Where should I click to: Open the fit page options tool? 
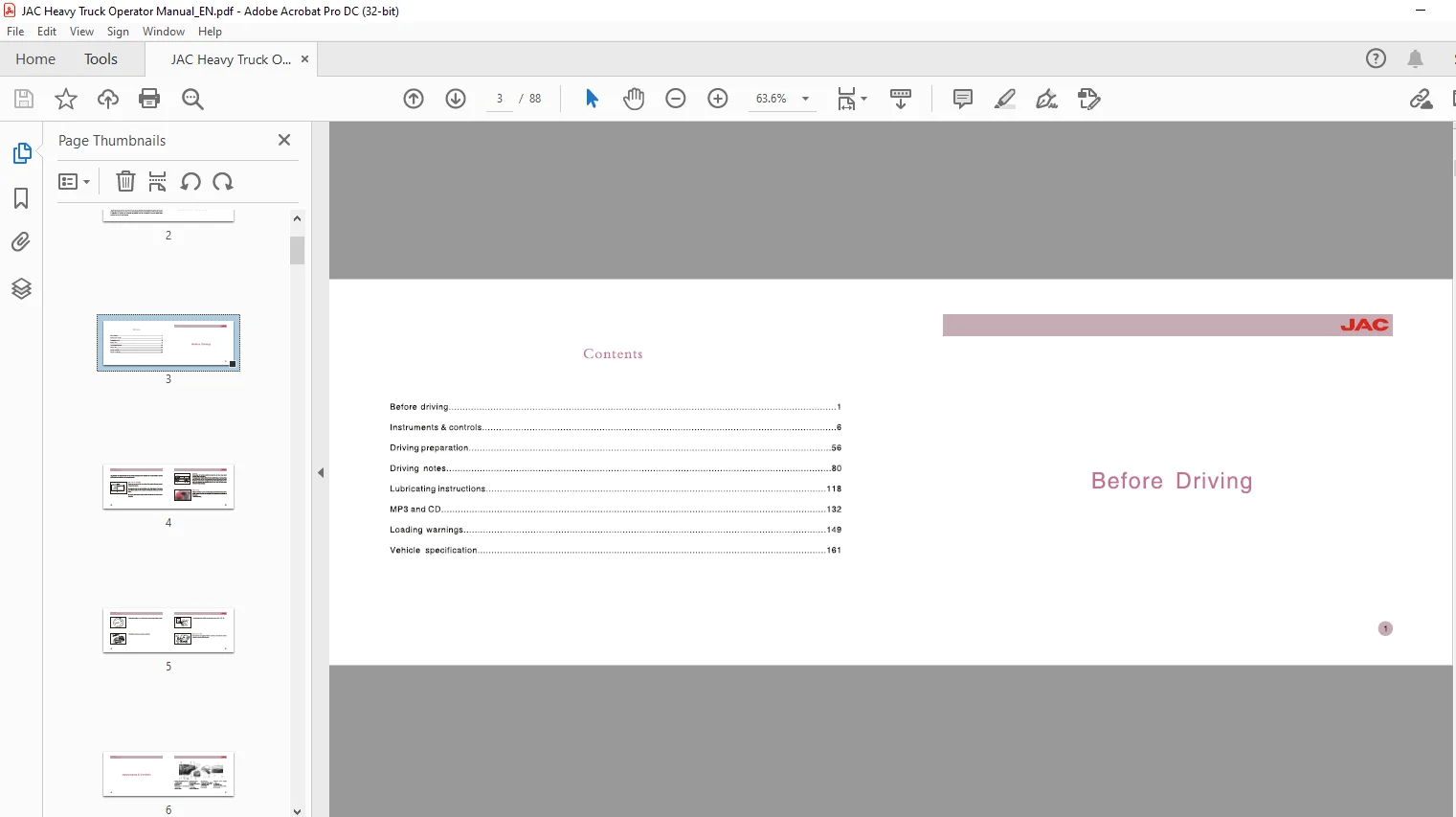[x=852, y=99]
